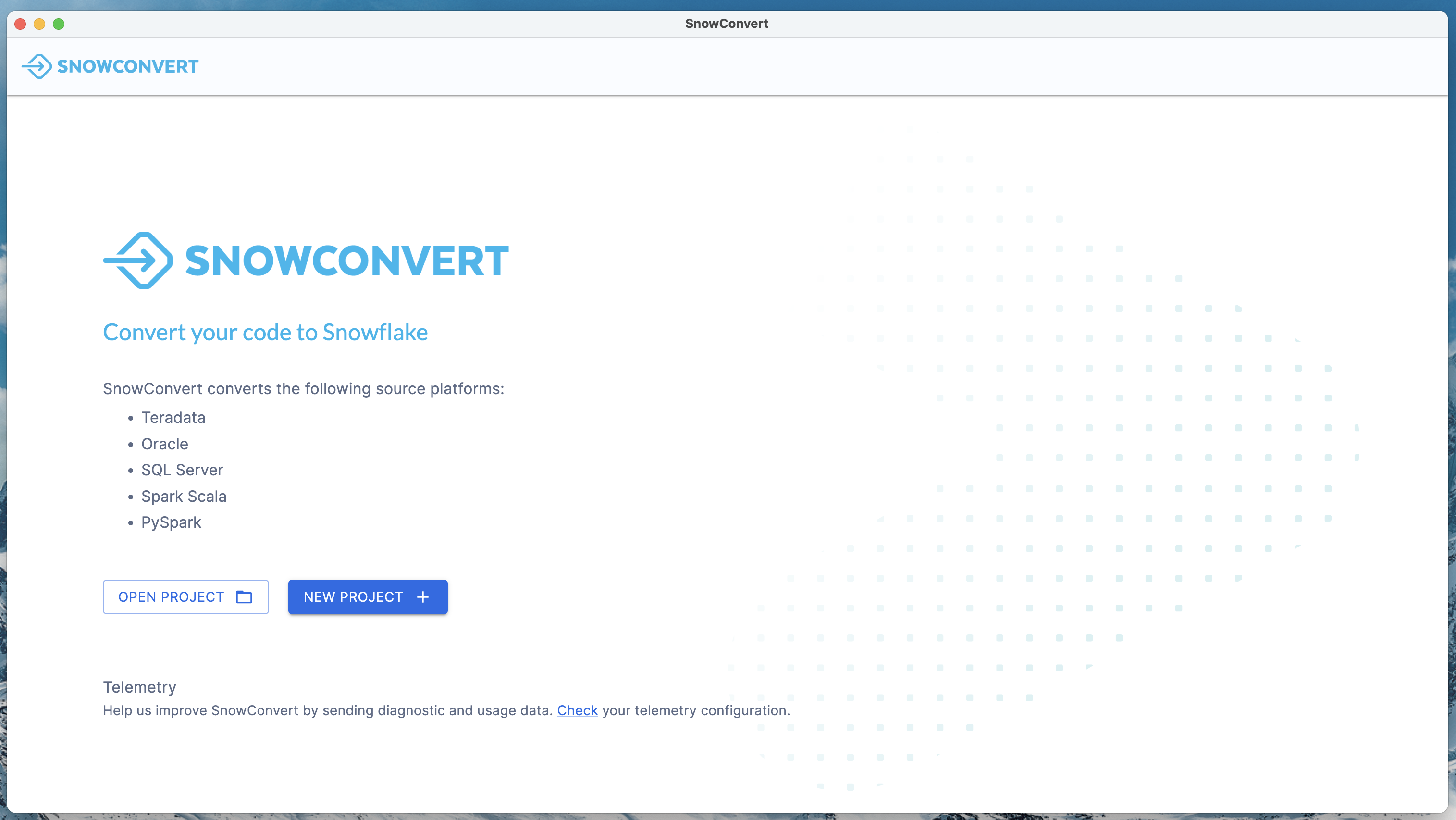Select the SQL Server source platform entry

pos(182,470)
